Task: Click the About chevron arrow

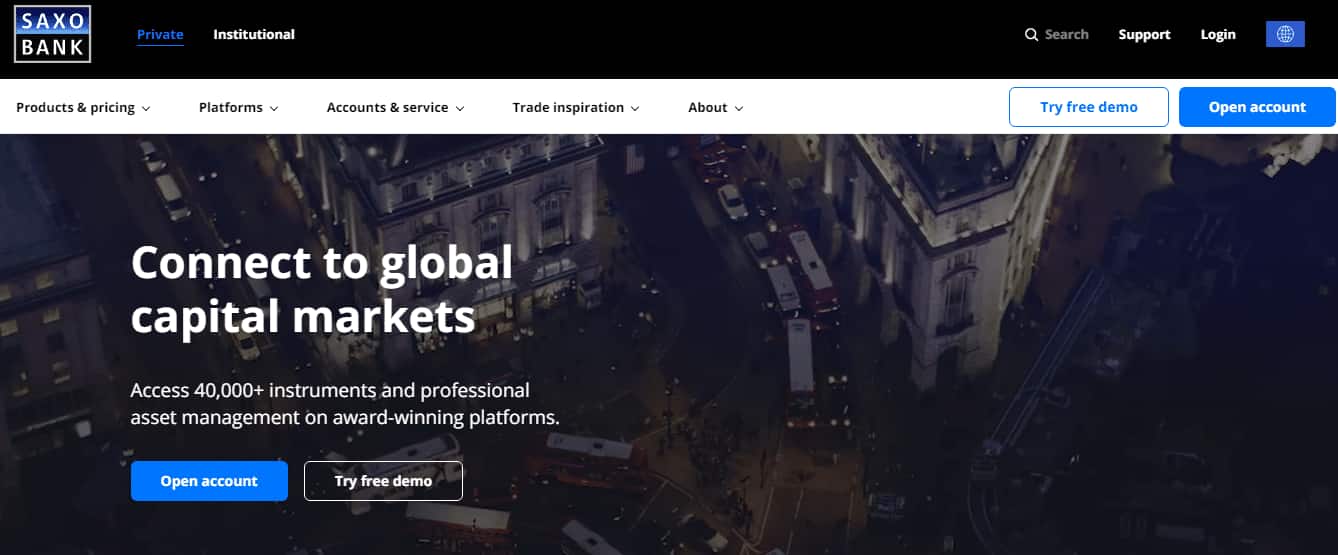Action: click(739, 108)
